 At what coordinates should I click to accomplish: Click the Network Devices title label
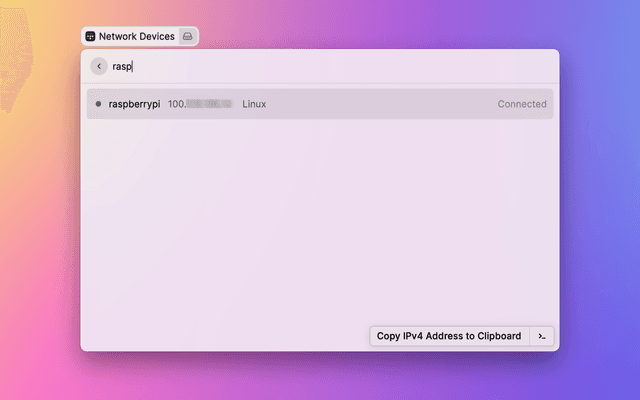click(x=137, y=36)
